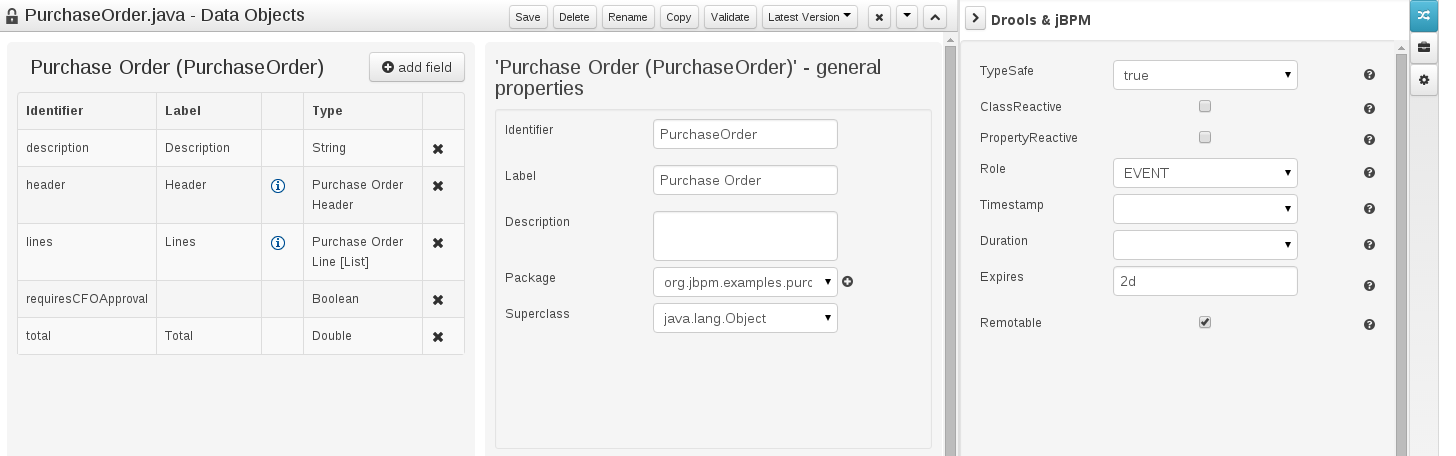The image size is (1456, 456).
Task: Remove the description field with X icon
Action: pos(437,149)
